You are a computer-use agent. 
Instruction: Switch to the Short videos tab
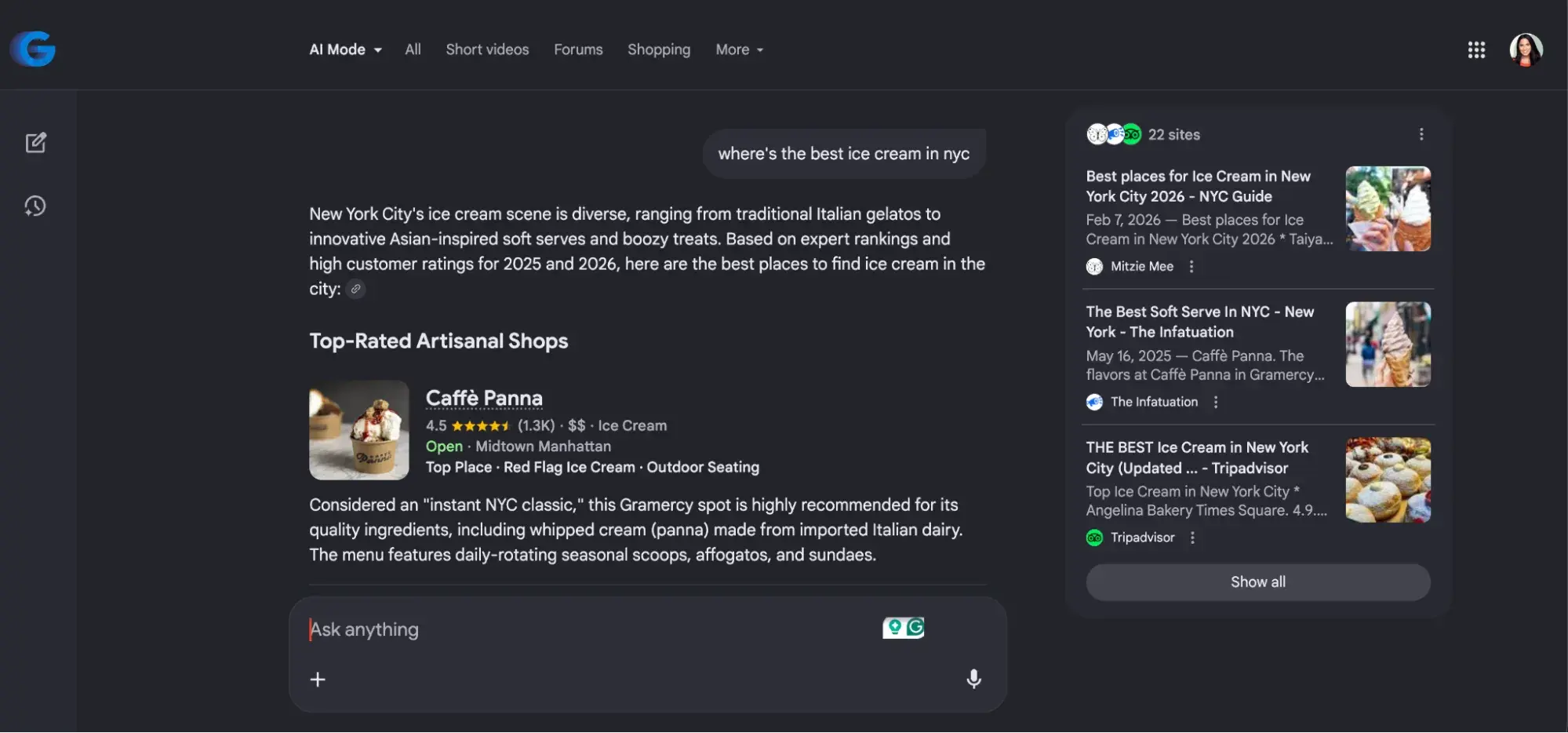[486, 49]
